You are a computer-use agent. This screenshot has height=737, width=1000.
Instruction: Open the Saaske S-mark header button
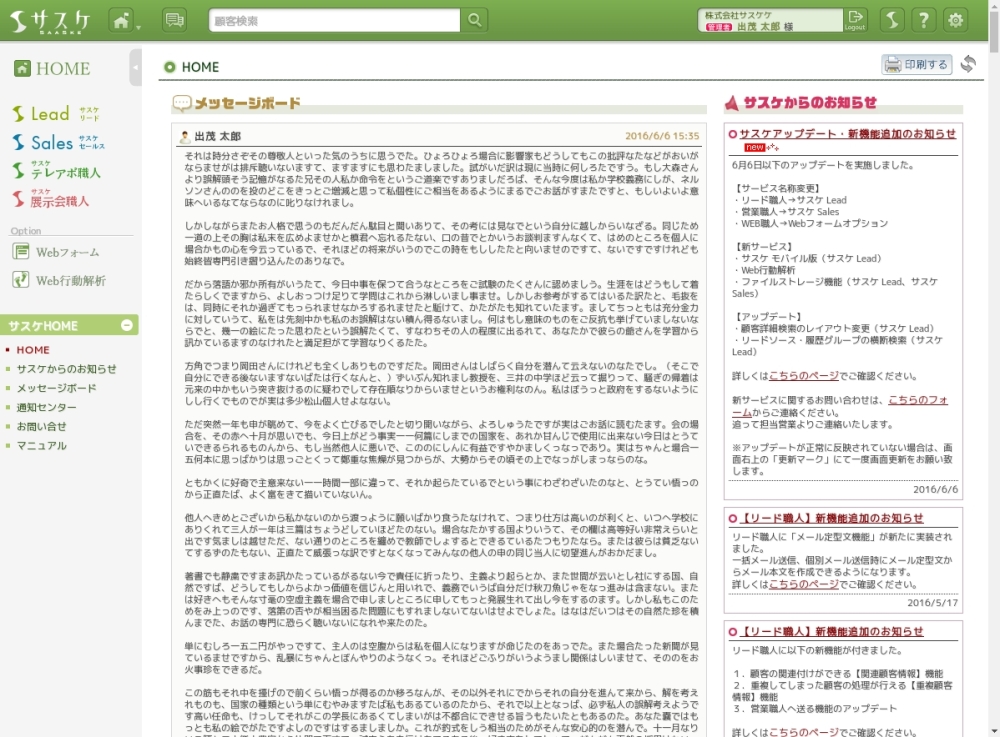coord(892,20)
